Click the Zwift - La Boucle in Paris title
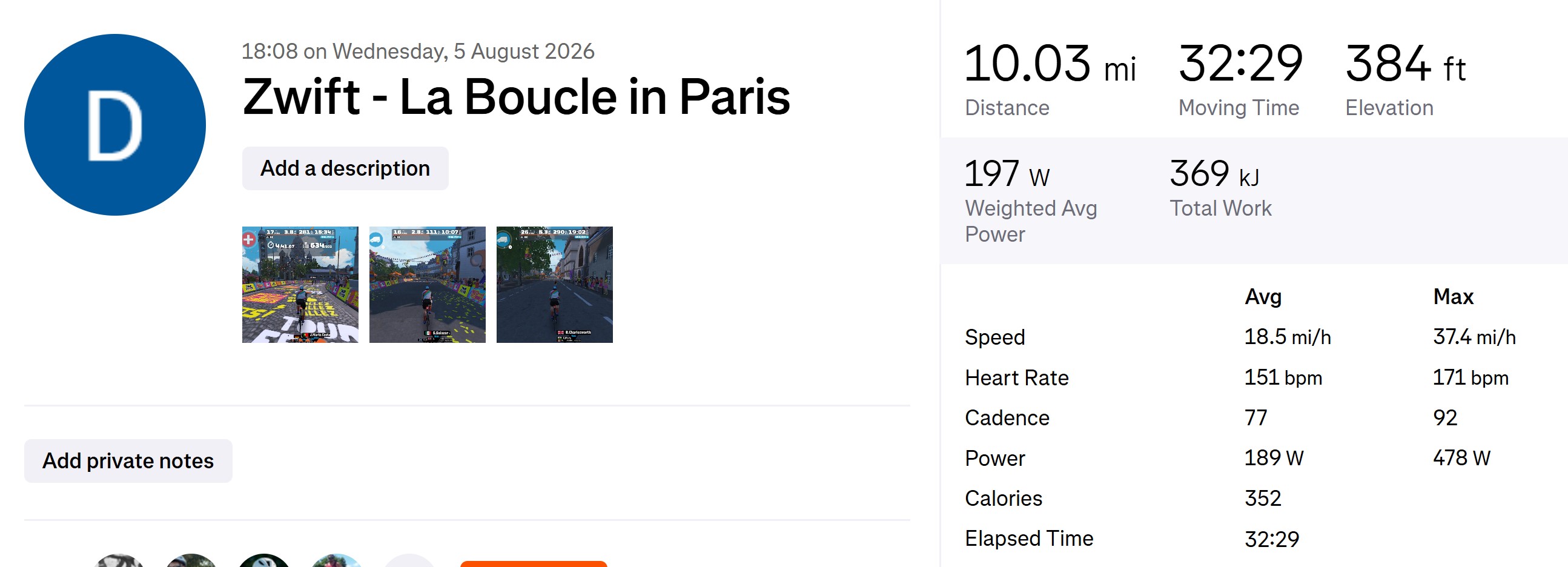 coord(516,96)
